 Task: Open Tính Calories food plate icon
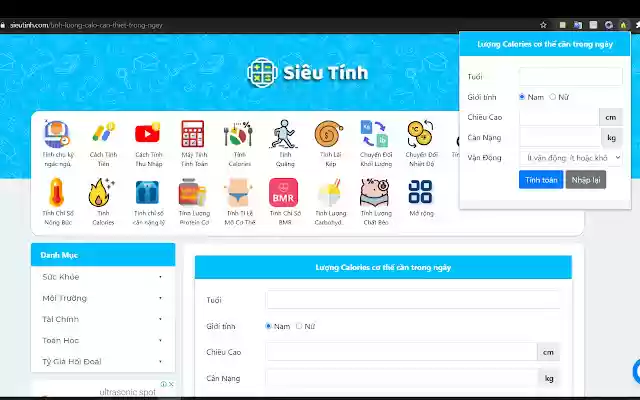pyautogui.click(x=239, y=134)
